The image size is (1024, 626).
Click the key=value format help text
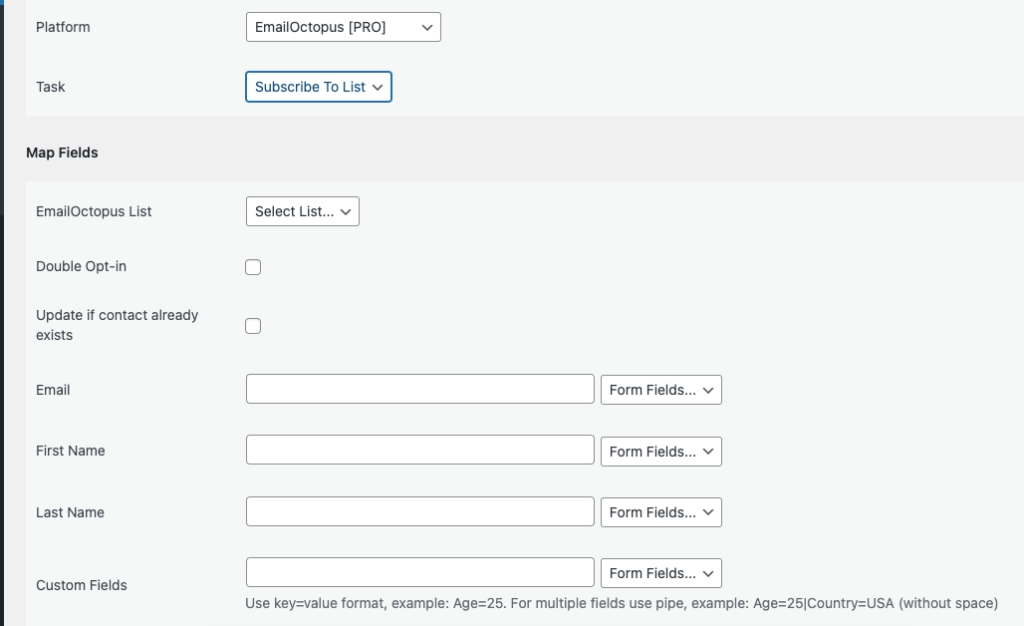coord(621,603)
